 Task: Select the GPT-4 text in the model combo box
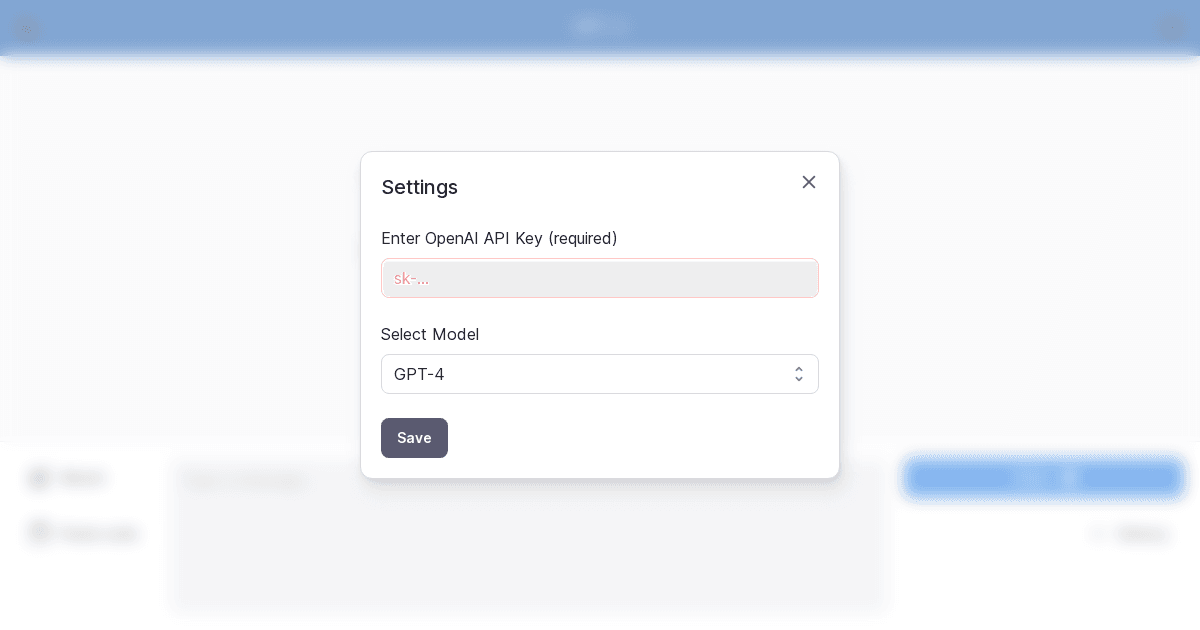[x=419, y=374]
